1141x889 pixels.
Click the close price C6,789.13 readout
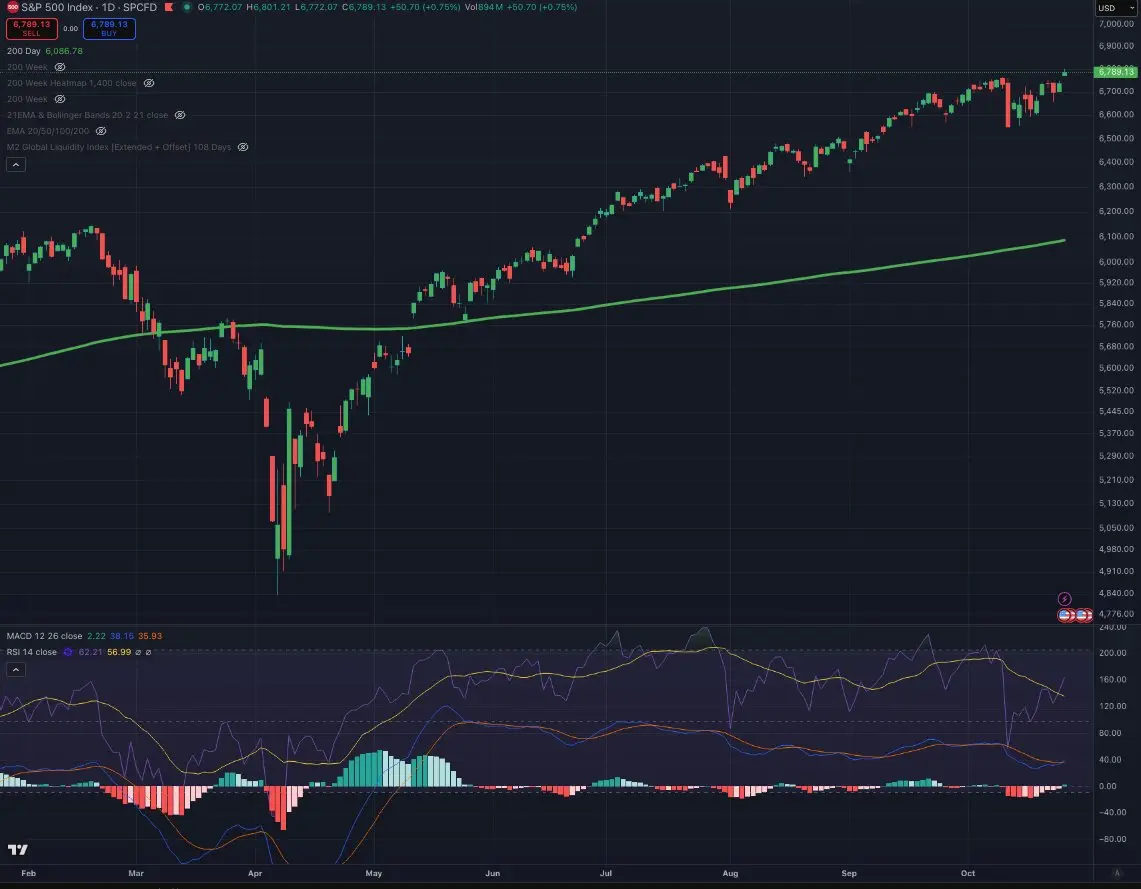point(364,7)
